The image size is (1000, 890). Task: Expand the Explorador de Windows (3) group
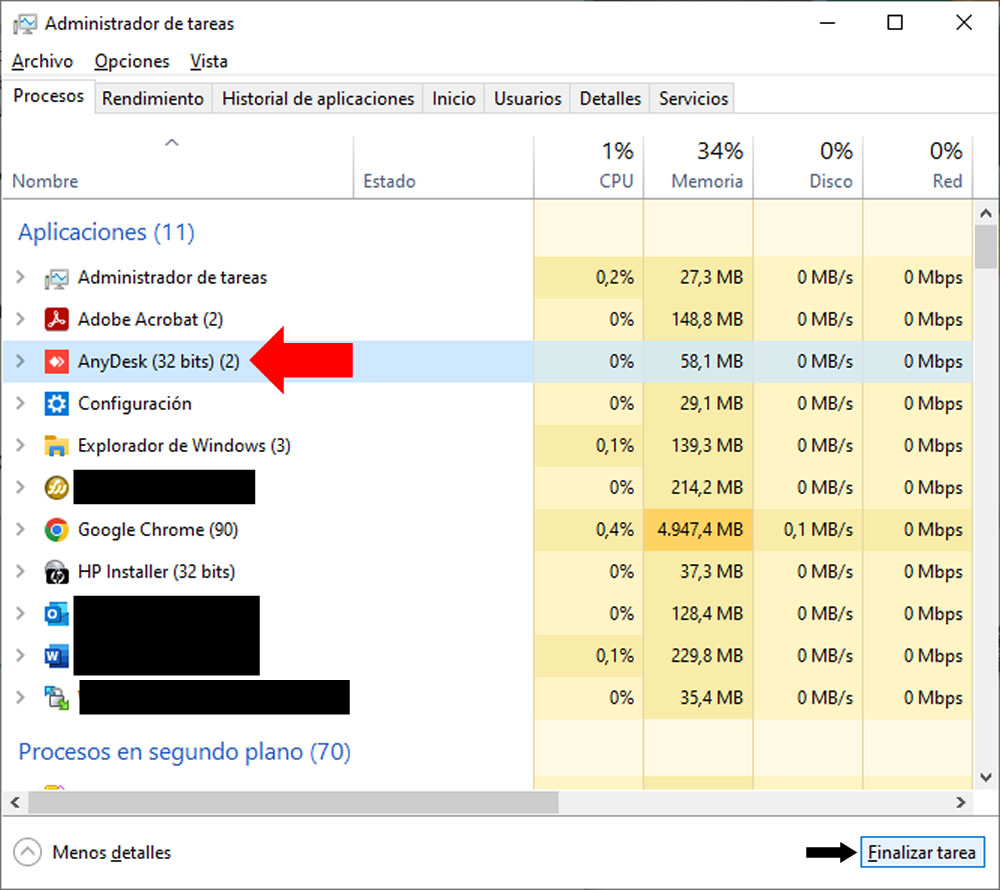pyautogui.click(x=20, y=446)
